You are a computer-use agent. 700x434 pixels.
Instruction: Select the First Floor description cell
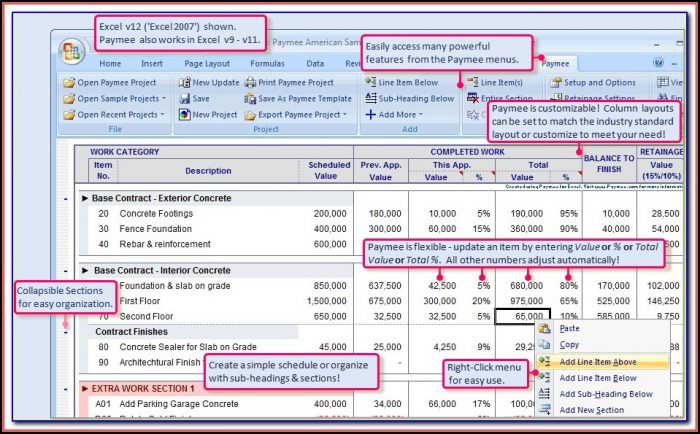click(x=139, y=301)
